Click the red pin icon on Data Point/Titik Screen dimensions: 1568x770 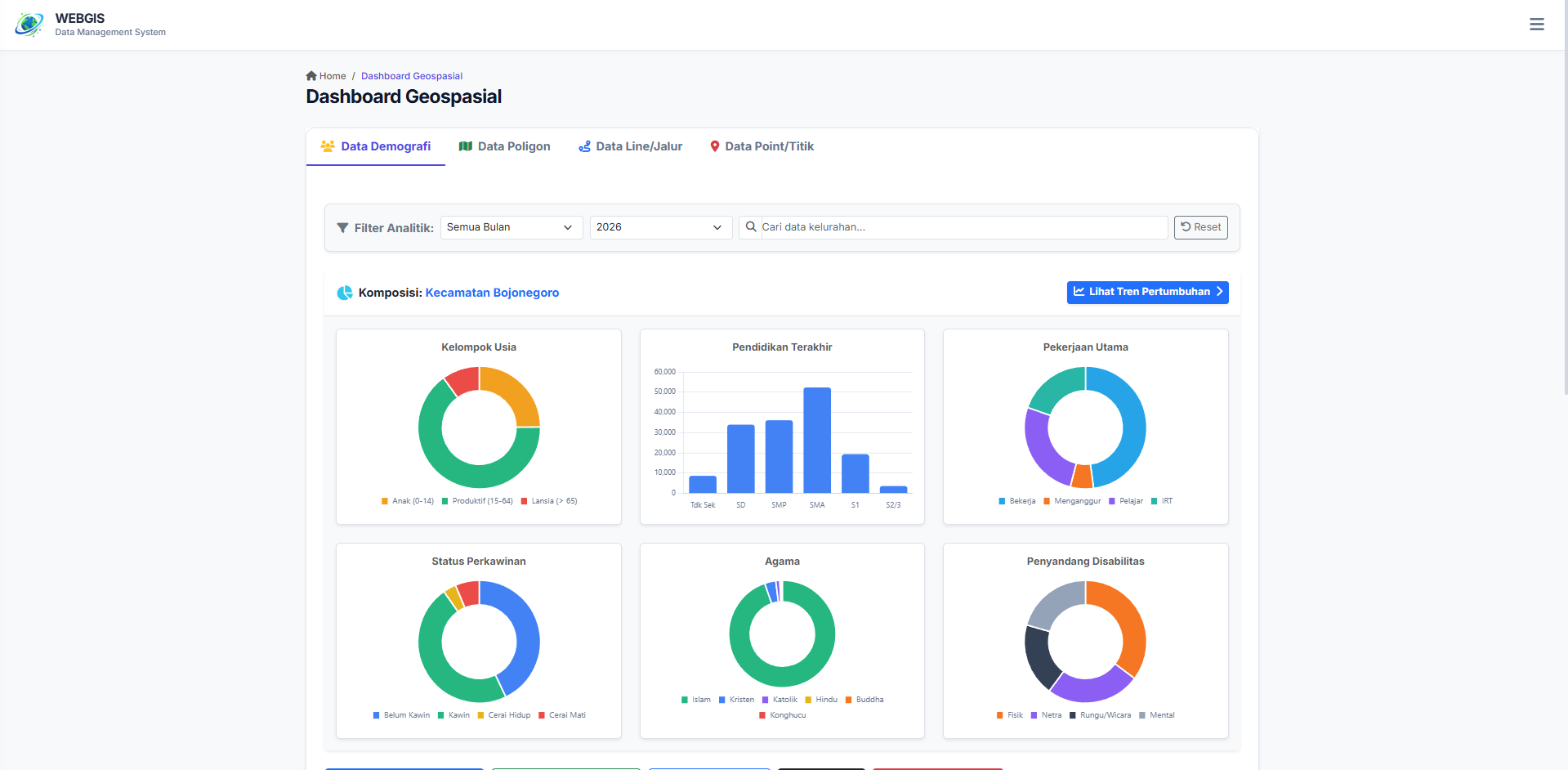click(715, 146)
